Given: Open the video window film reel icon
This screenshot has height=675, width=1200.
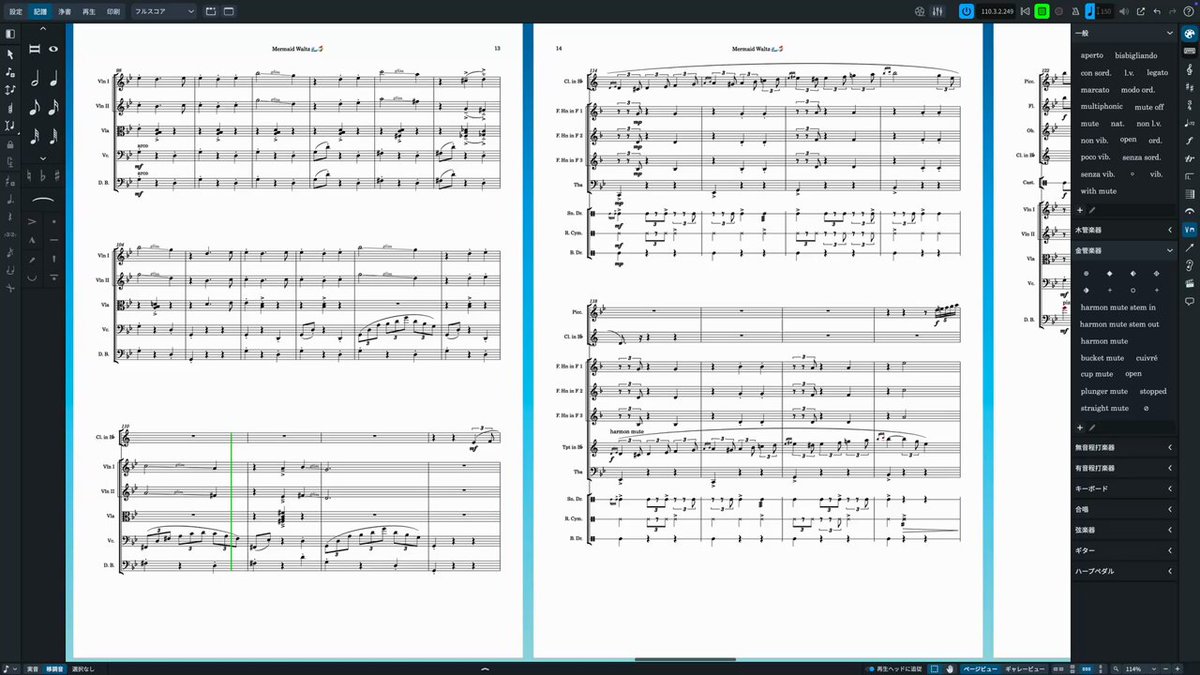Looking at the screenshot, I should [919, 11].
